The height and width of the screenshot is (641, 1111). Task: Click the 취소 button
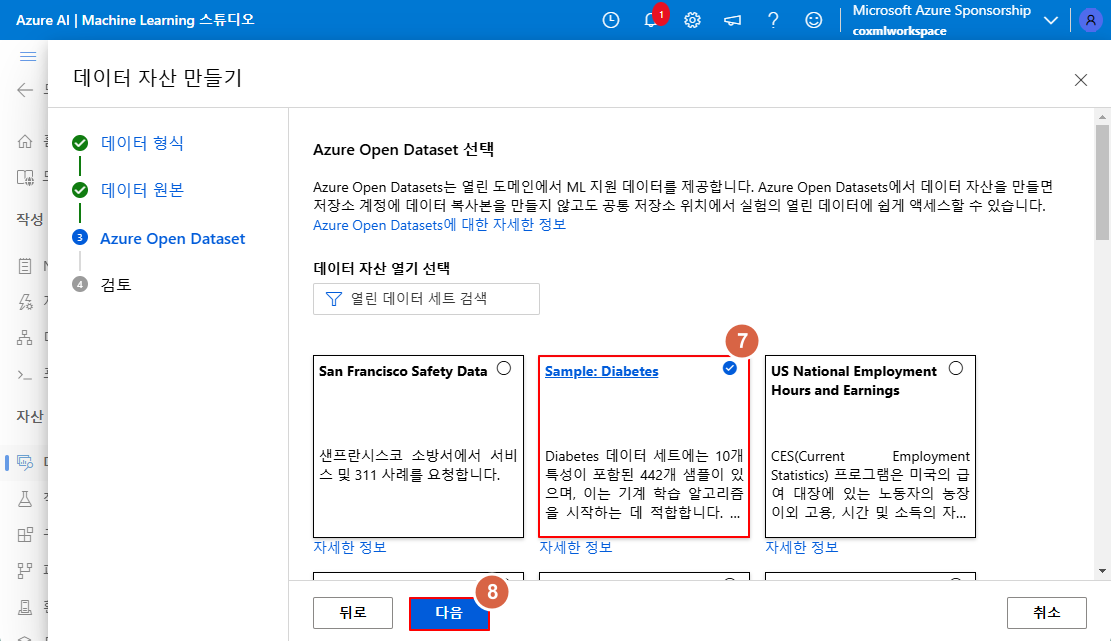pos(1047,613)
